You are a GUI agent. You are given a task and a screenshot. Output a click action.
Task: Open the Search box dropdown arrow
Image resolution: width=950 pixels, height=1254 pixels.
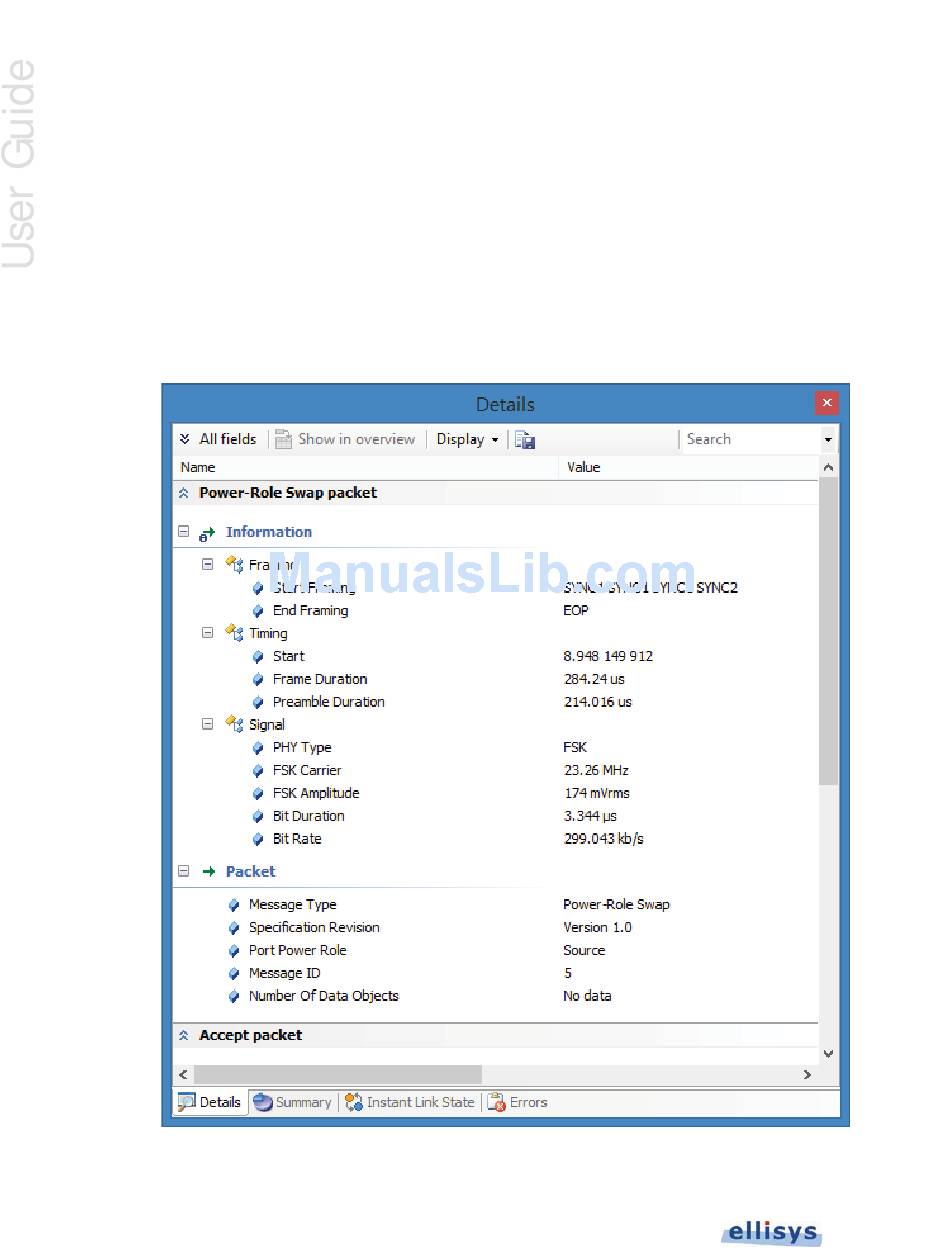tap(828, 440)
